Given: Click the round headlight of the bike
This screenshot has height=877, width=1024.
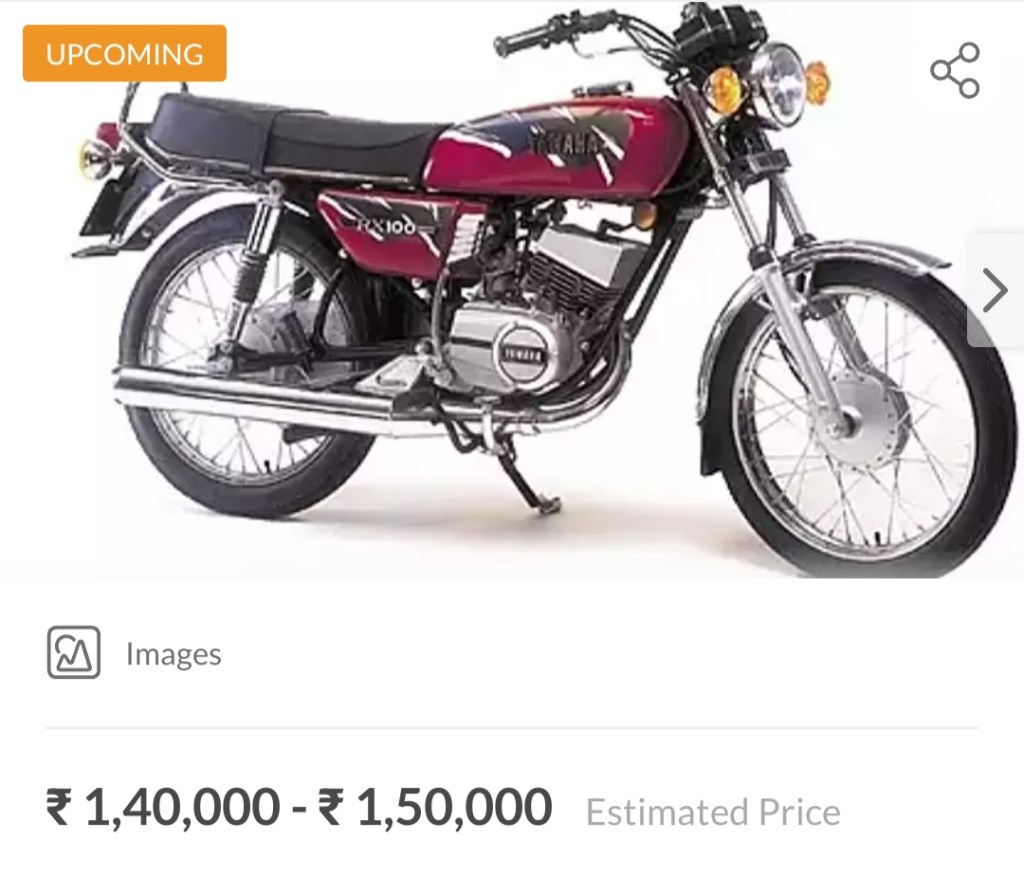Looking at the screenshot, I should (777, 84).
